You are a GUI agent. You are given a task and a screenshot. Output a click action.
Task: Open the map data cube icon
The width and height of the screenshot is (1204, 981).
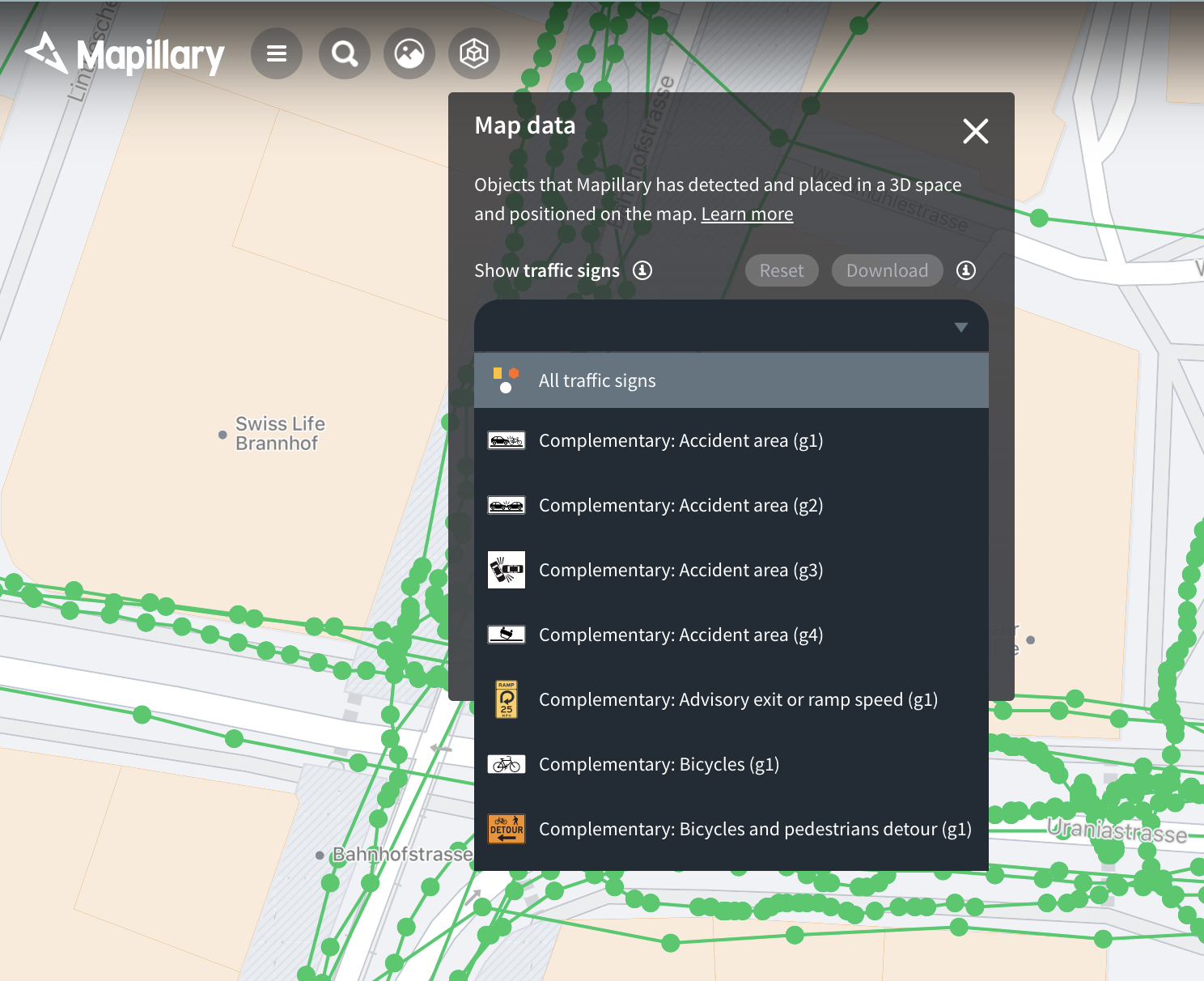(x=474, y=53)
